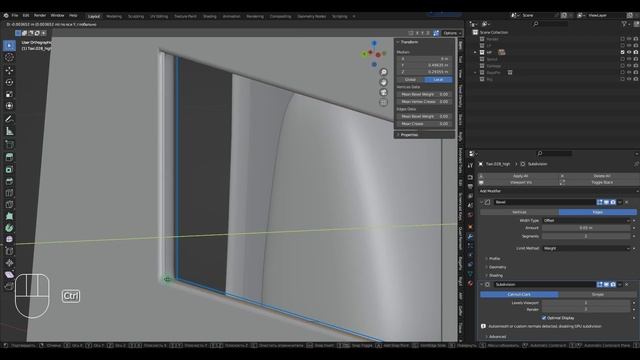
Task: Click the viewport pan hand icon
Action: tap(383, 82)
